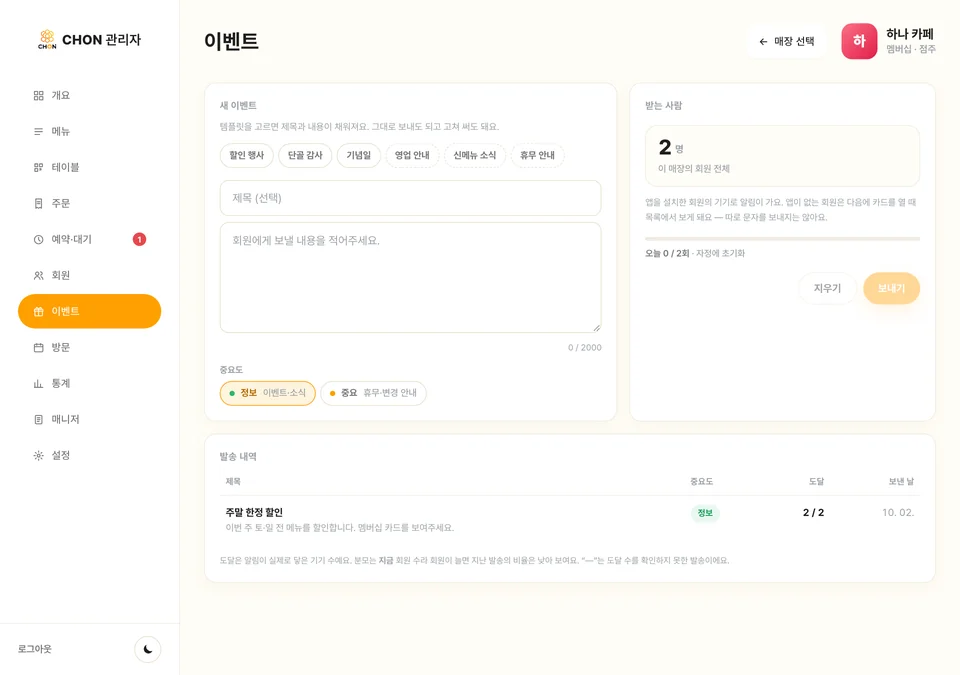Open the 통계 sidebar page
Screen dimensions: 960x675
89,383
